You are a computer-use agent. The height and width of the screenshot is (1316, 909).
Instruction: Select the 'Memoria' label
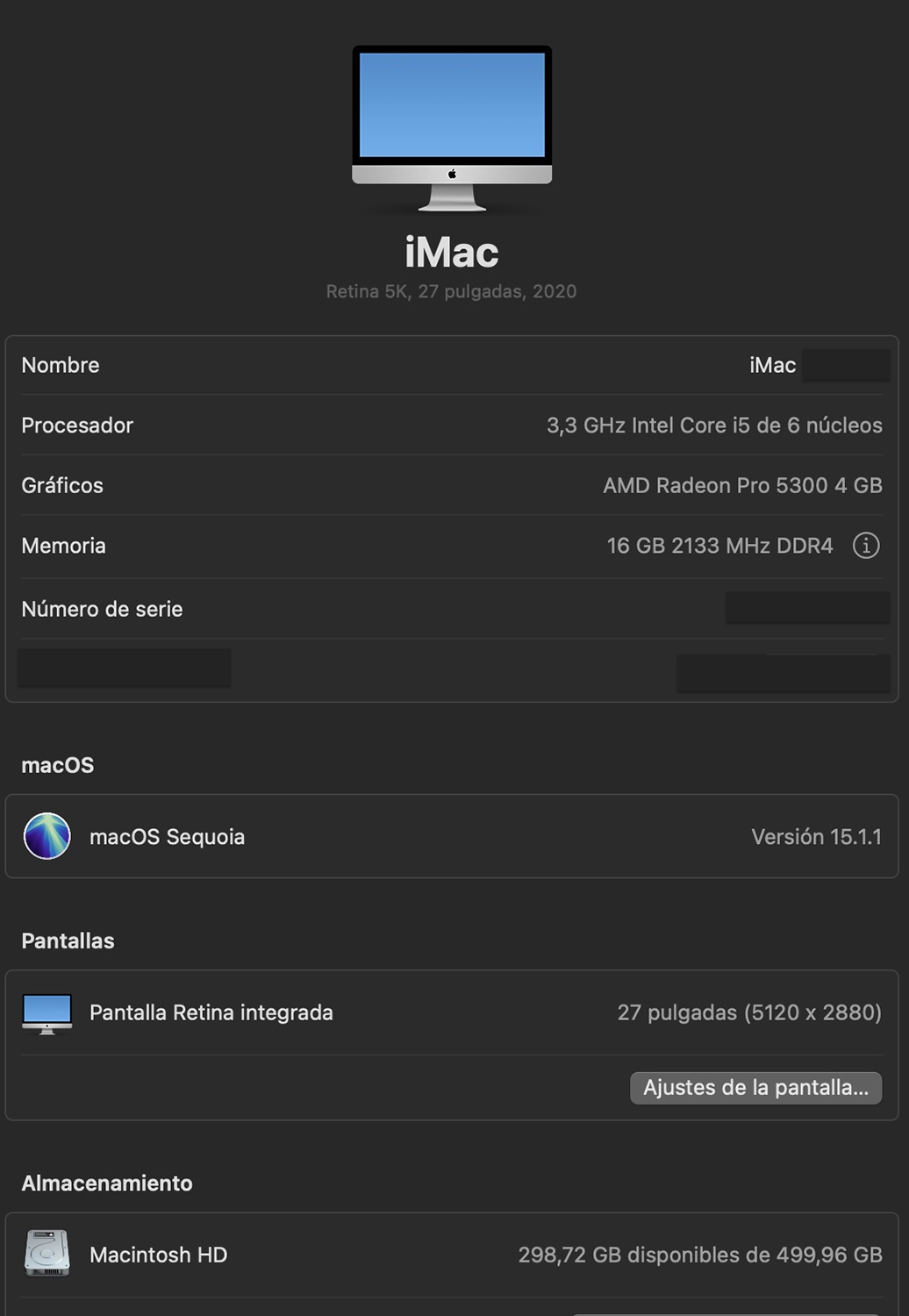pyautogui.click(x=63, y=546)
